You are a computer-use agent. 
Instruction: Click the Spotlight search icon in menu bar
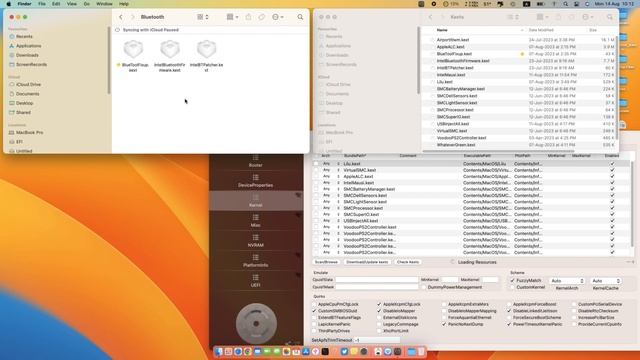[x=565, y=4]
